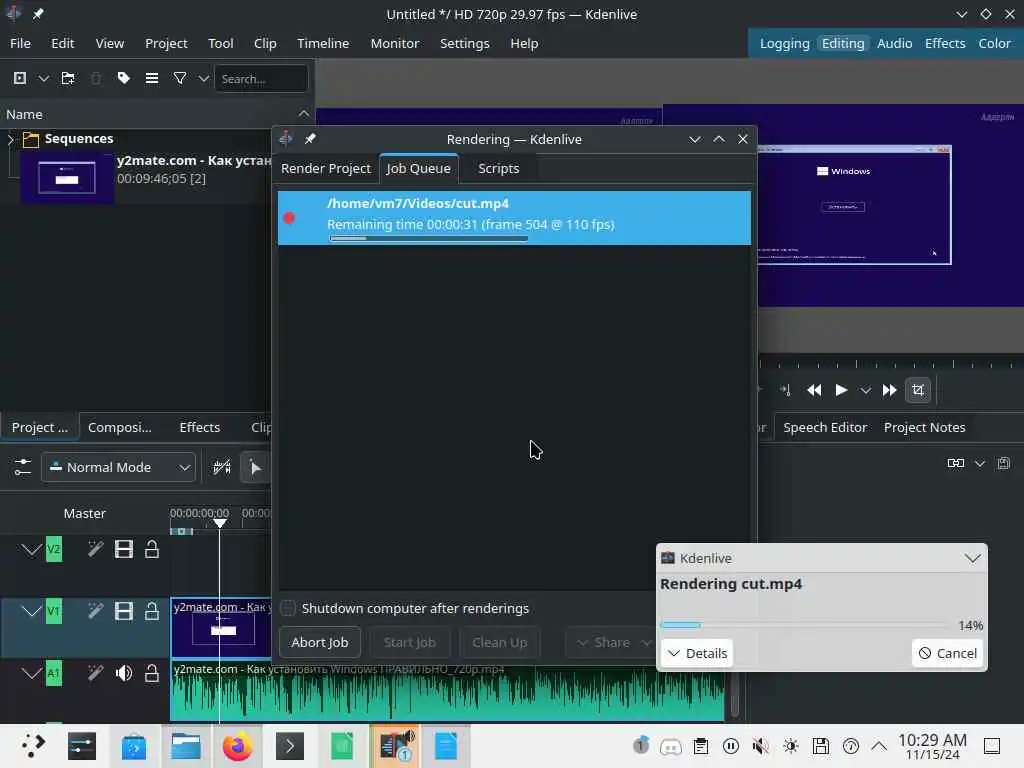Open the Speech Editor tab
The image size is (1024, 768).
(x=825, y=427)
